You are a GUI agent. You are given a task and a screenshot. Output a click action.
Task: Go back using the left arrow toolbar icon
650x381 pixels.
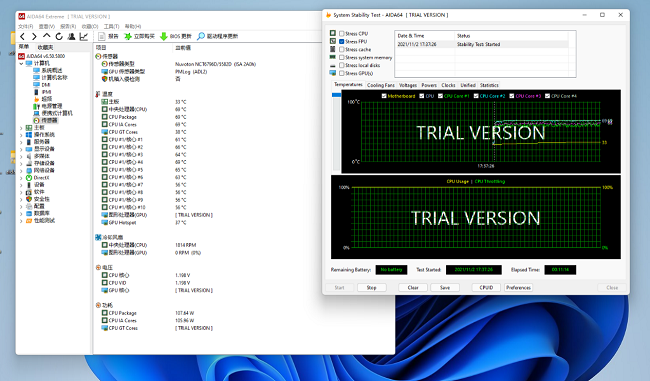tap(23, 36)
